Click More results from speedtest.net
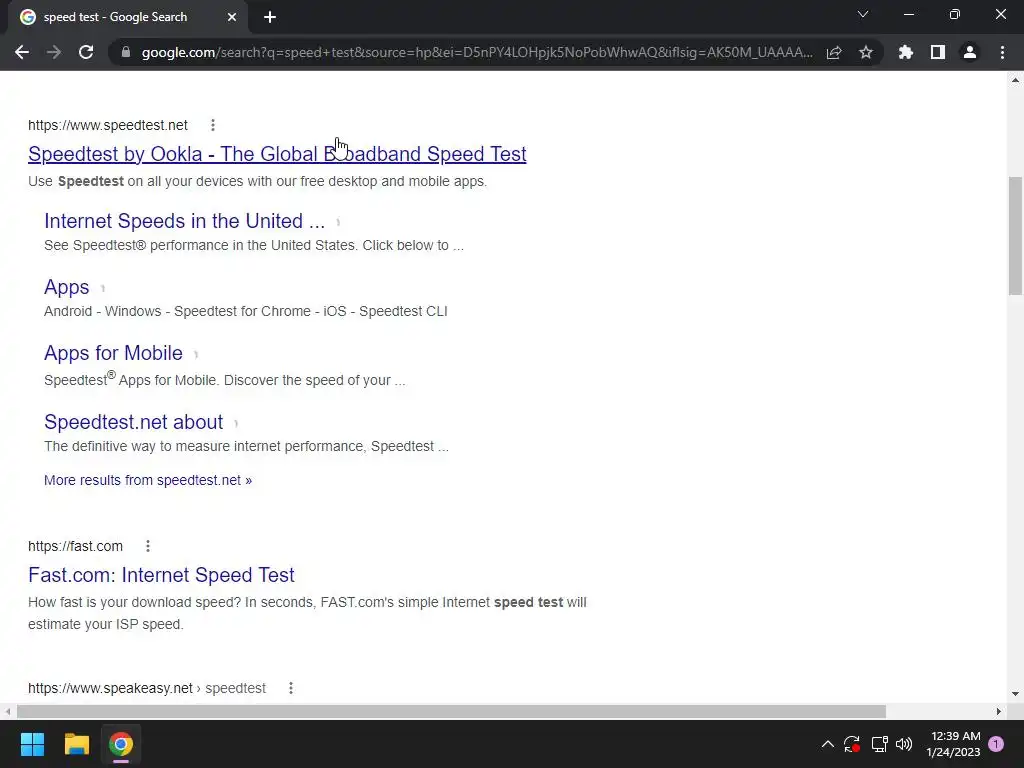 pos(148,480)
